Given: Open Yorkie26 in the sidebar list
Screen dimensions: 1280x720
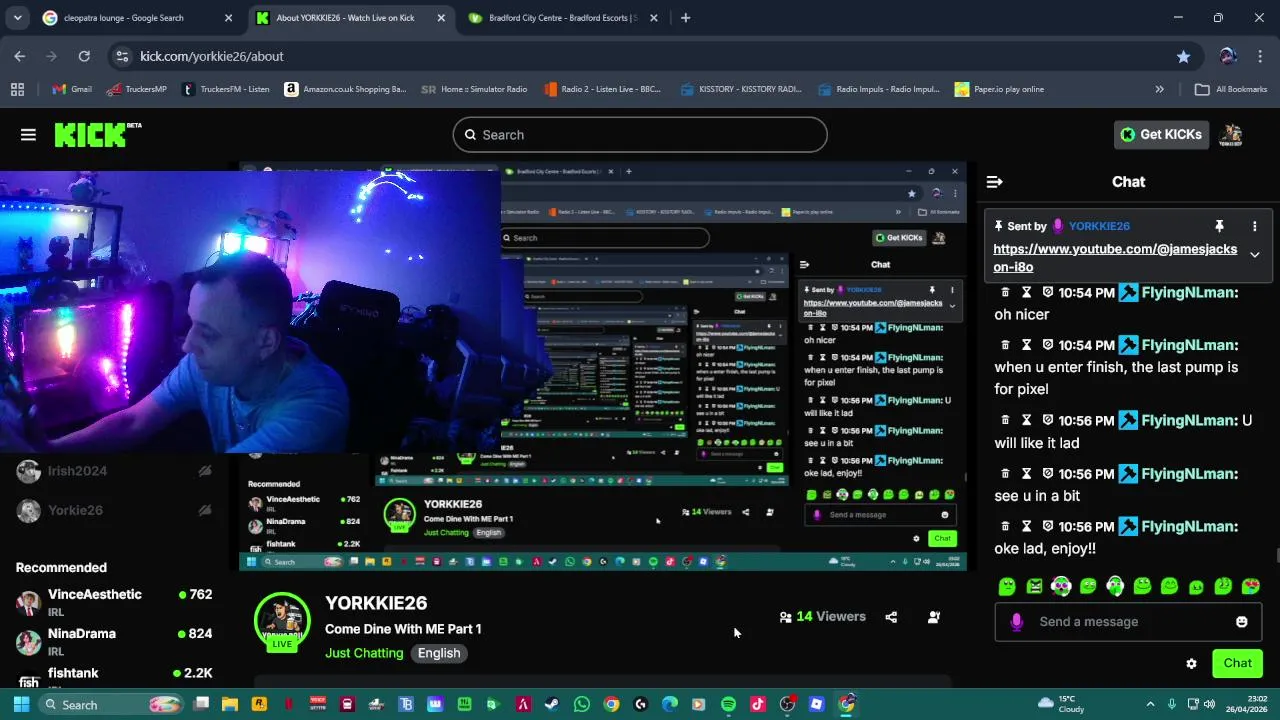Looking at the screenshot, I should tap(114, 510).
